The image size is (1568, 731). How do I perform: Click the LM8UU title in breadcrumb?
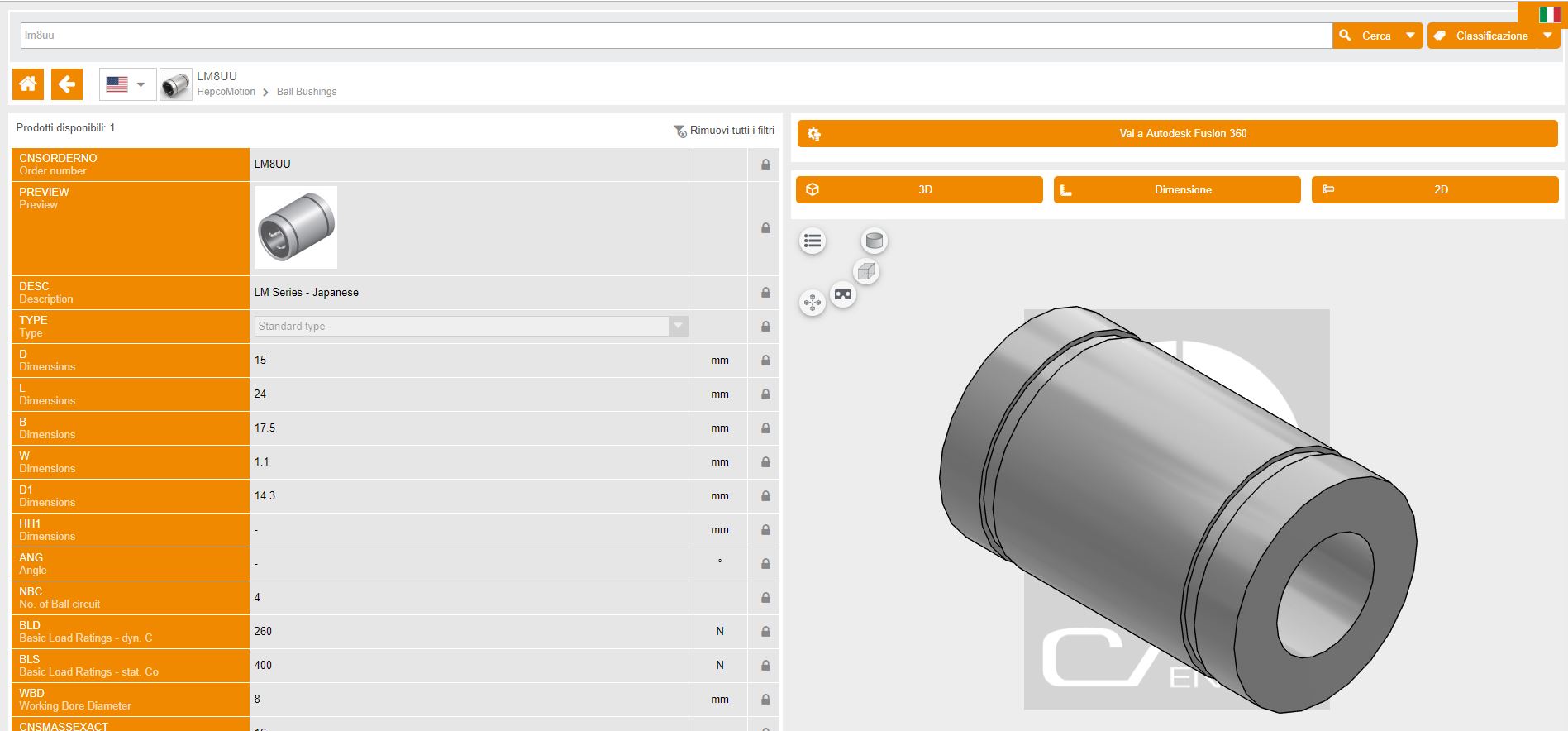(217, 76)
